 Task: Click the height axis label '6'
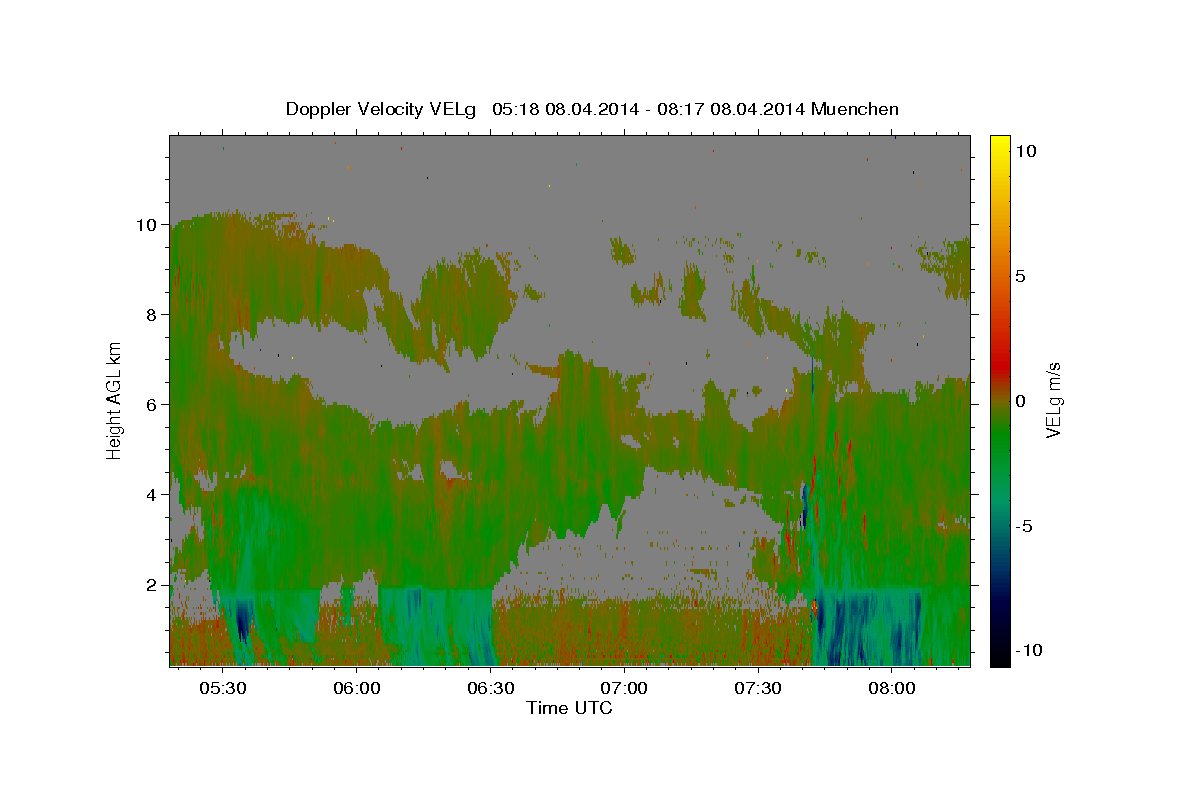[151, 404]
